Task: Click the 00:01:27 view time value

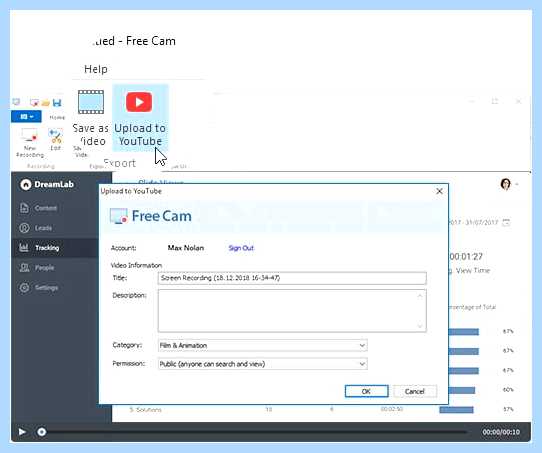Action: click(466, 257)
